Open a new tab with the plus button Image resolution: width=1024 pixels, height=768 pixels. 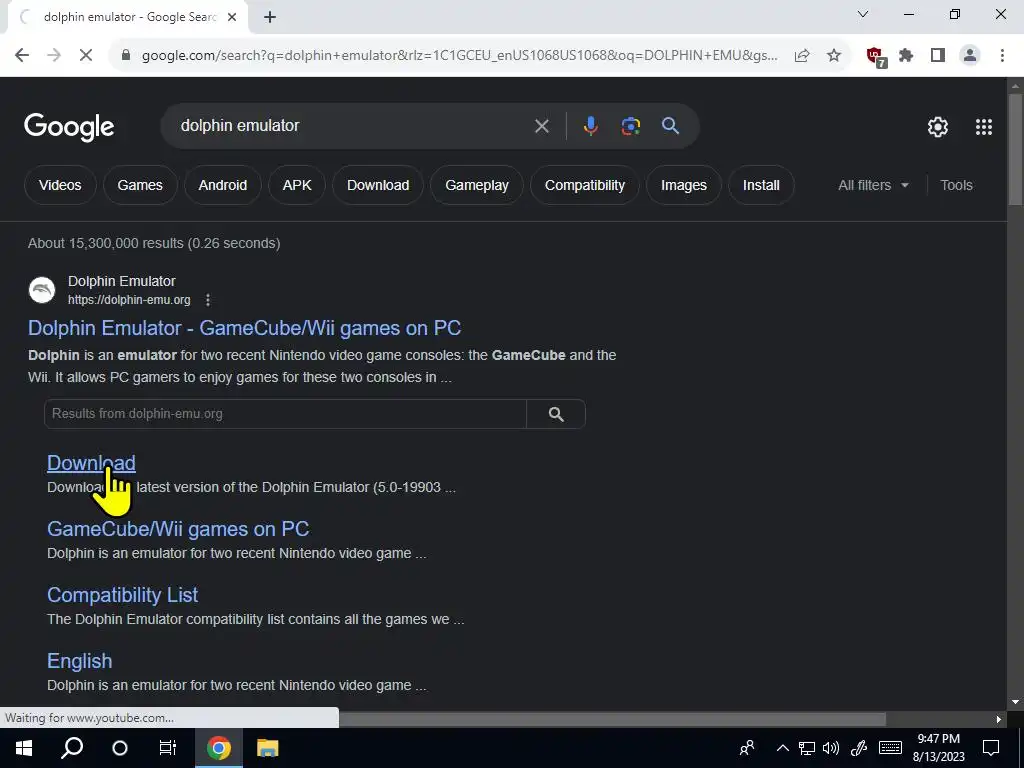pos(270,18)
